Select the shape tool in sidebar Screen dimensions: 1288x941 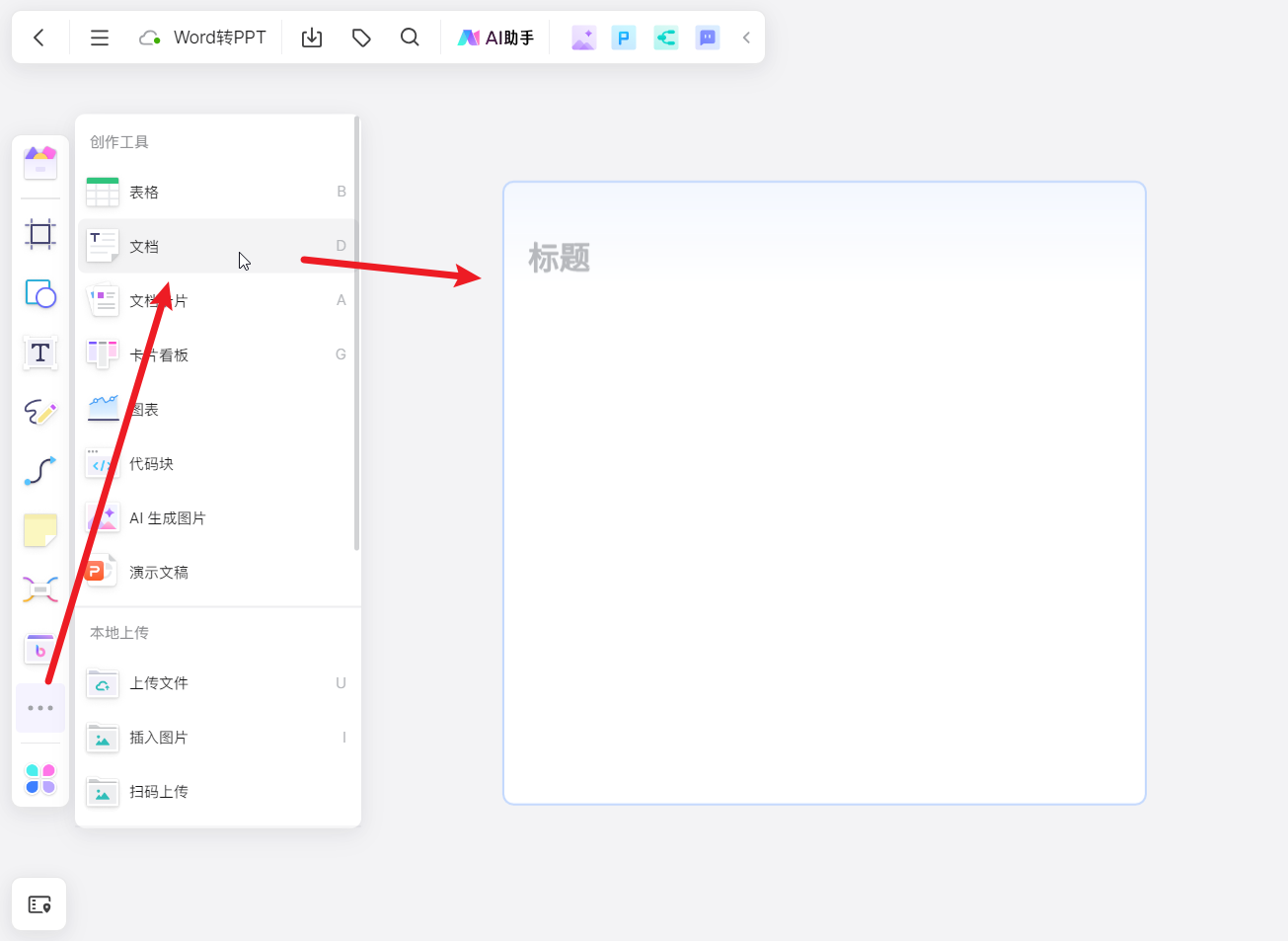(40, 293)
